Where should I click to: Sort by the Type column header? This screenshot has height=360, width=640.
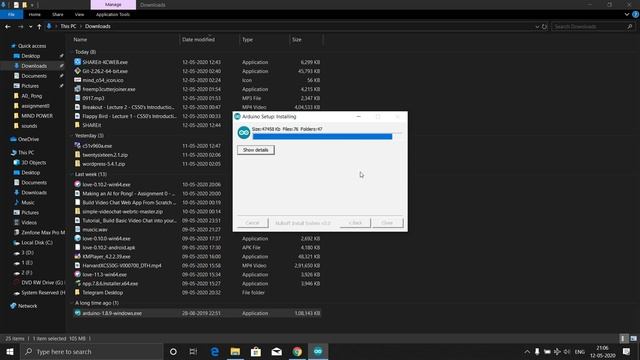247,40
